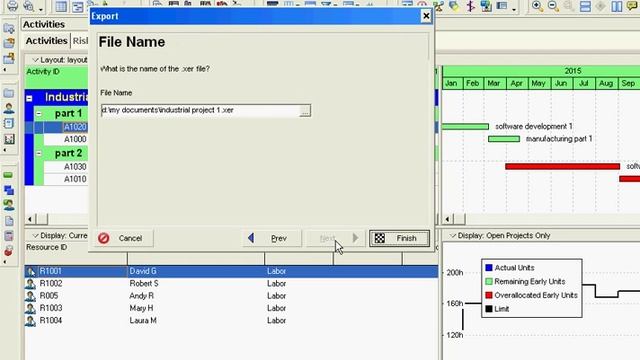Open Resources person icon in sidebar
The width and height of the screenshot is (640, 360).
pyautogui.click(x=9, y=108)
